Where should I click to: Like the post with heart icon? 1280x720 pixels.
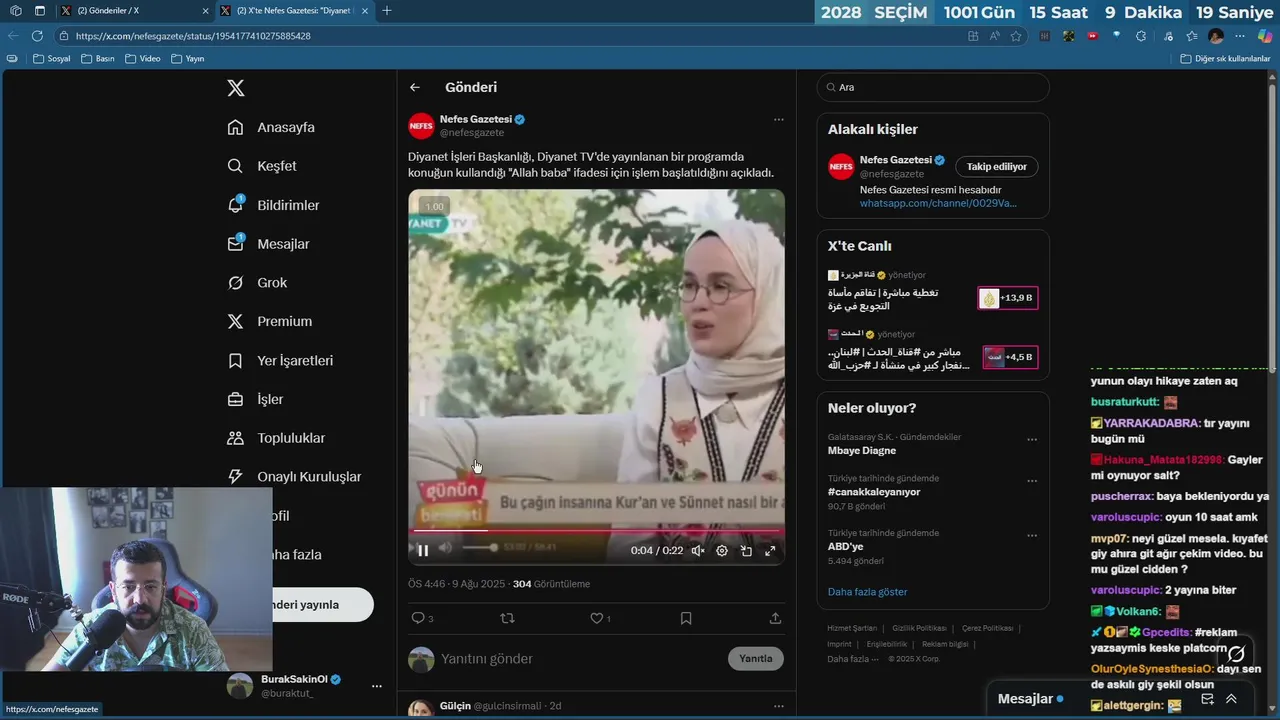[596, 618]
